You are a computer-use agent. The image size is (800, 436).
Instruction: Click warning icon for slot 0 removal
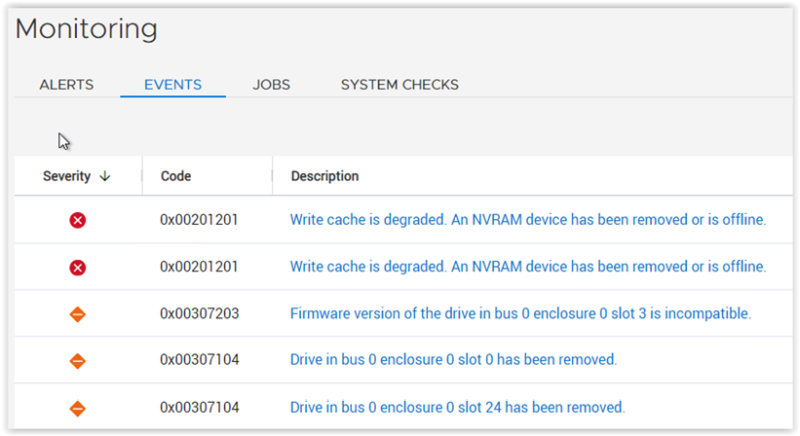click(x=78, y=360)
